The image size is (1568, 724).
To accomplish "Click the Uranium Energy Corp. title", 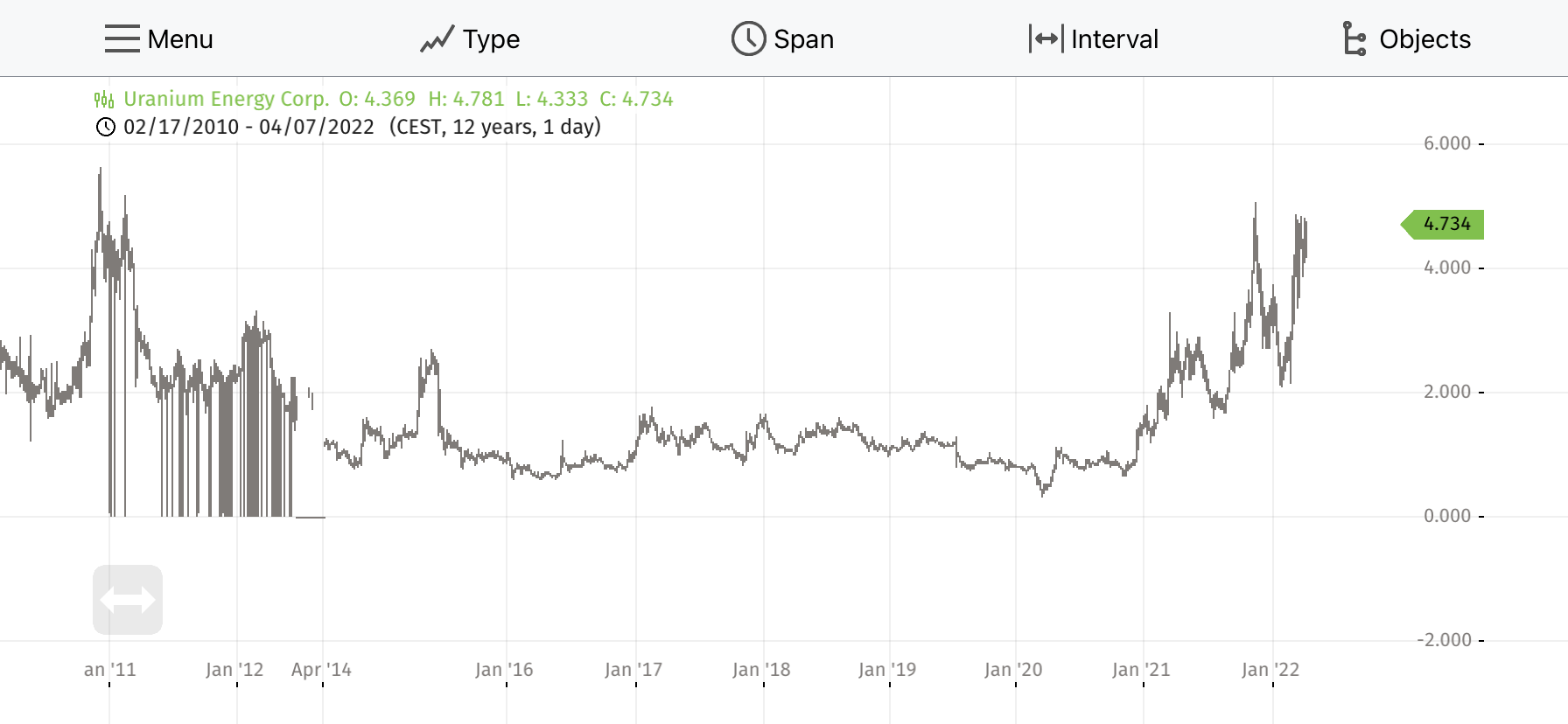I will (x=226, y=99).
